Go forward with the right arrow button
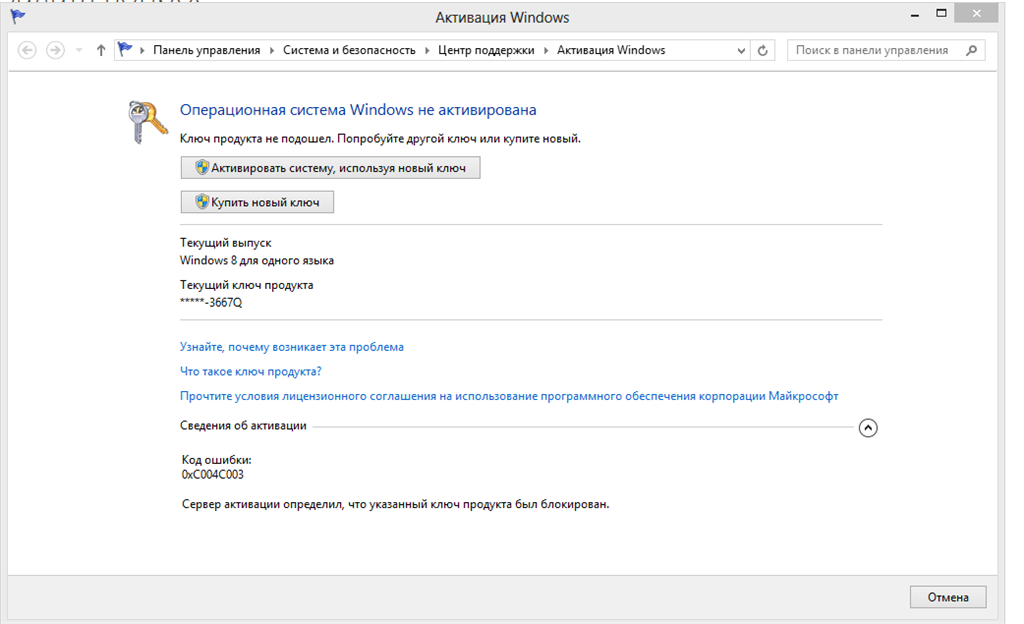This screenshot has height=624, width=1024. click(x=56, y=50)
